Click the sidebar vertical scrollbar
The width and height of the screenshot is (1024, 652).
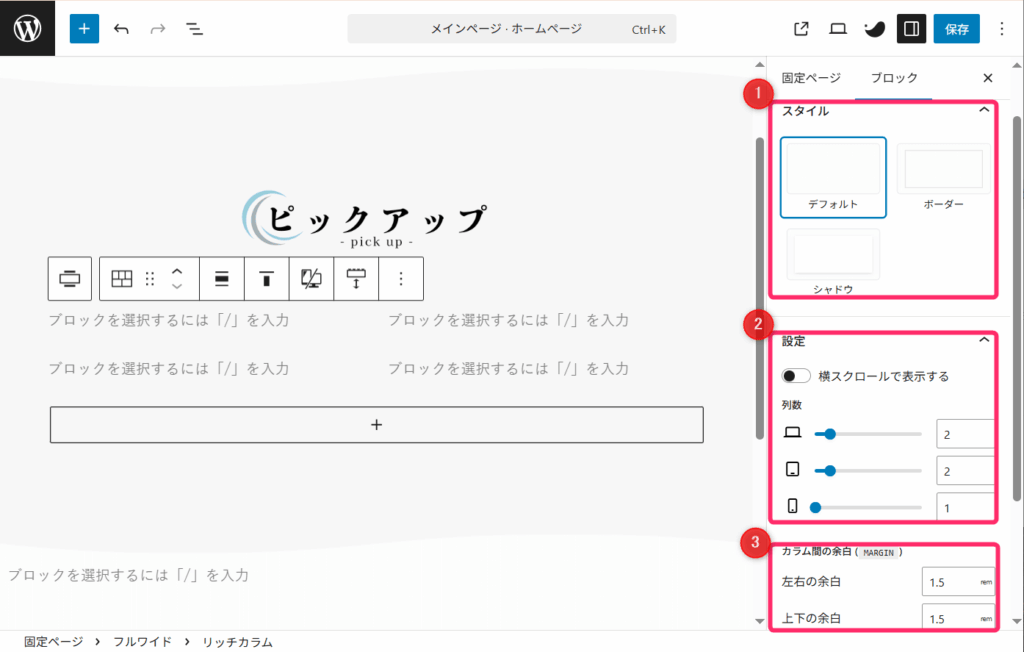[1016, 308]
